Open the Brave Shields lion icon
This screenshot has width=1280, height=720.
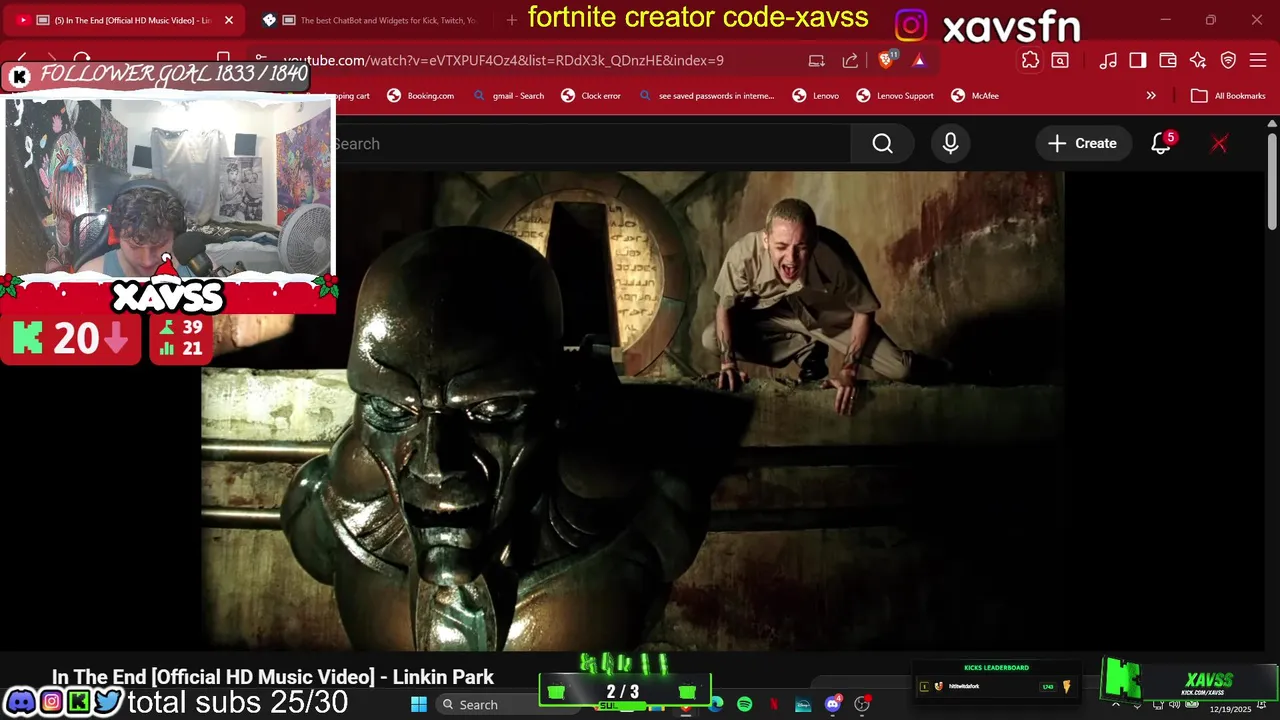click(x=886, y=60)
